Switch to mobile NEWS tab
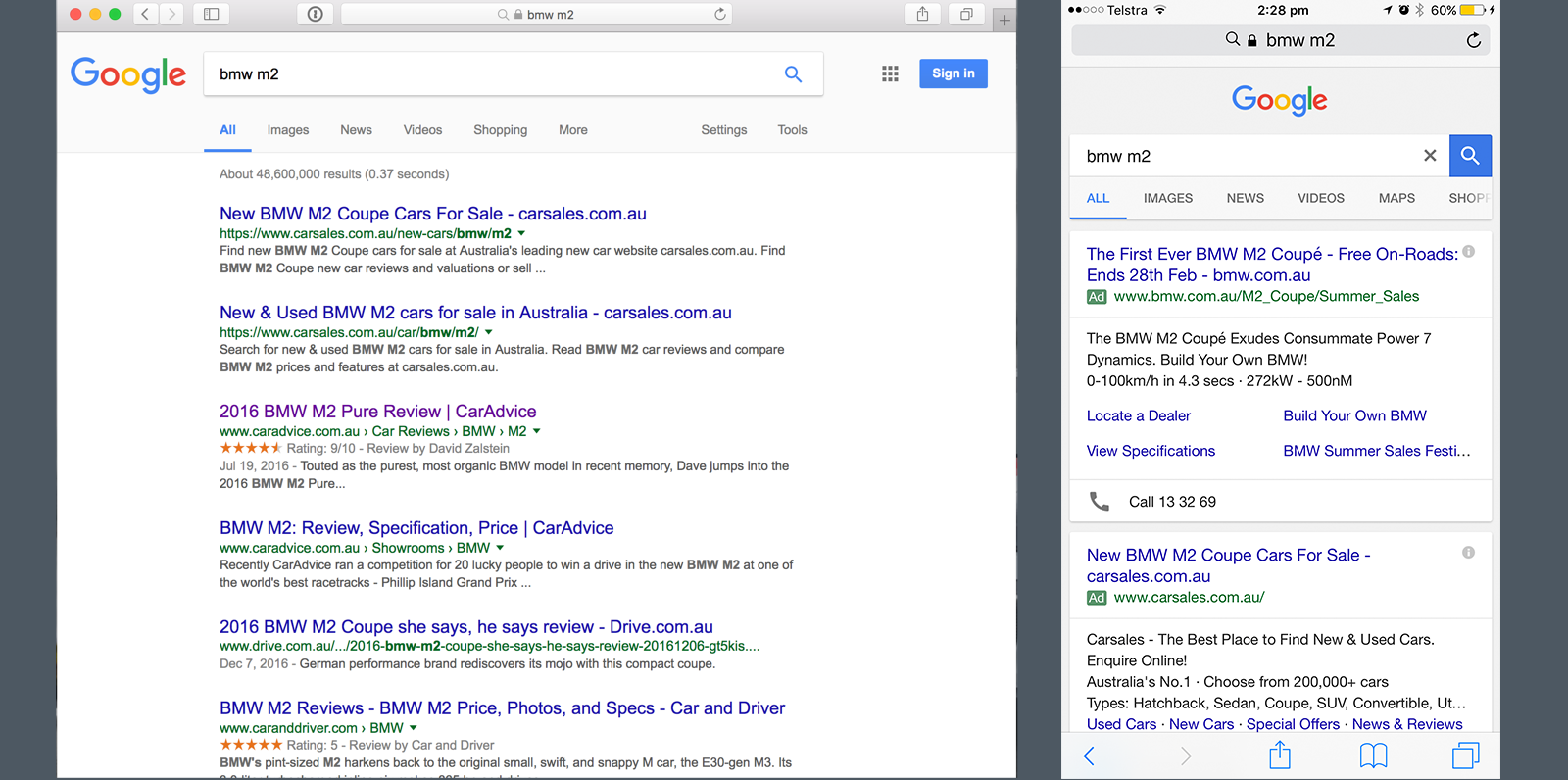Image resolution: width=1568 pixels, height=780 pixels. 1246,198
